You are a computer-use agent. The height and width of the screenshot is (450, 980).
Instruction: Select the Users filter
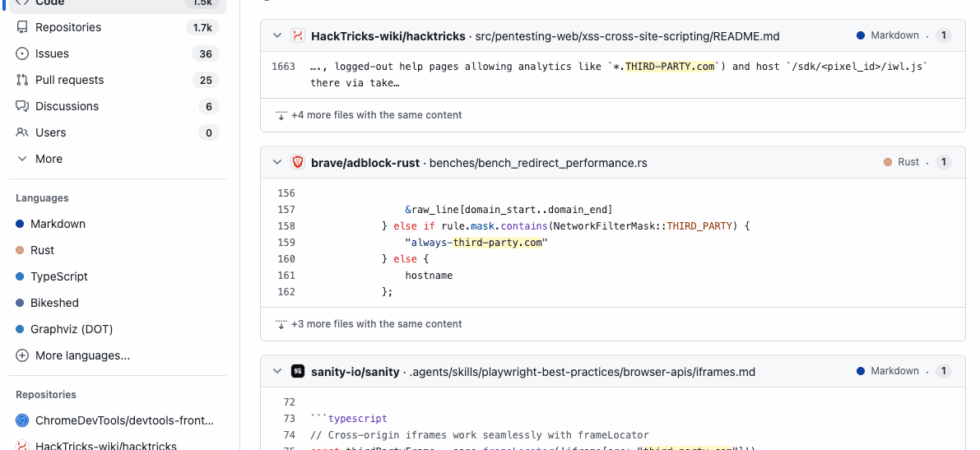(118, 132)
